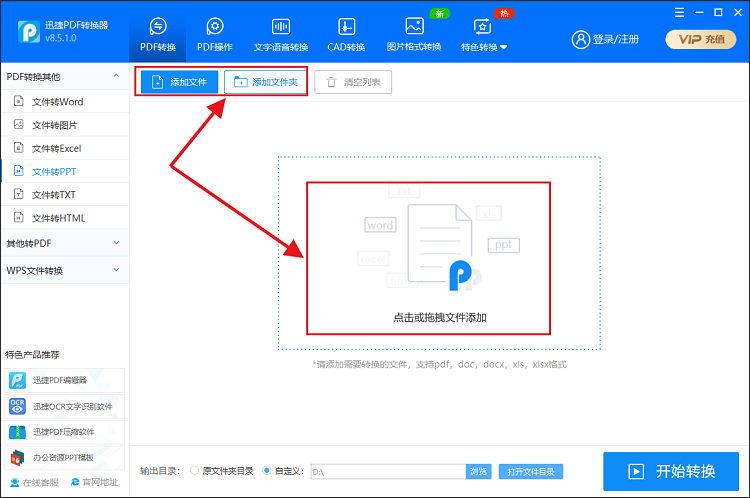Click the 文字语音转换 waveform icon
This screenshot has height=498, width=750.
(x=281, y=26)
